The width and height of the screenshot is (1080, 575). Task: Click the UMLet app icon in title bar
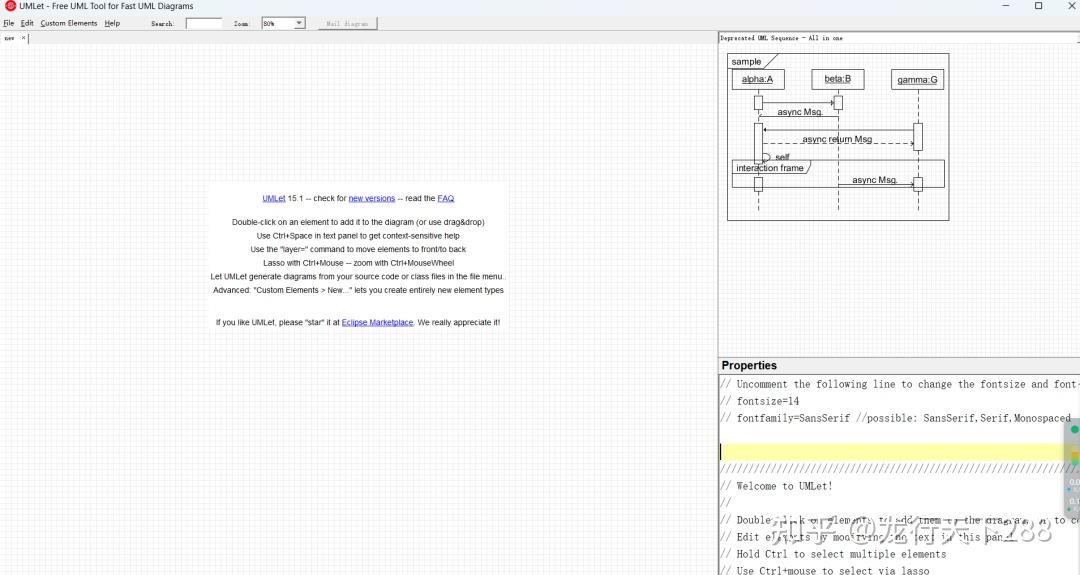click(10, 6)
